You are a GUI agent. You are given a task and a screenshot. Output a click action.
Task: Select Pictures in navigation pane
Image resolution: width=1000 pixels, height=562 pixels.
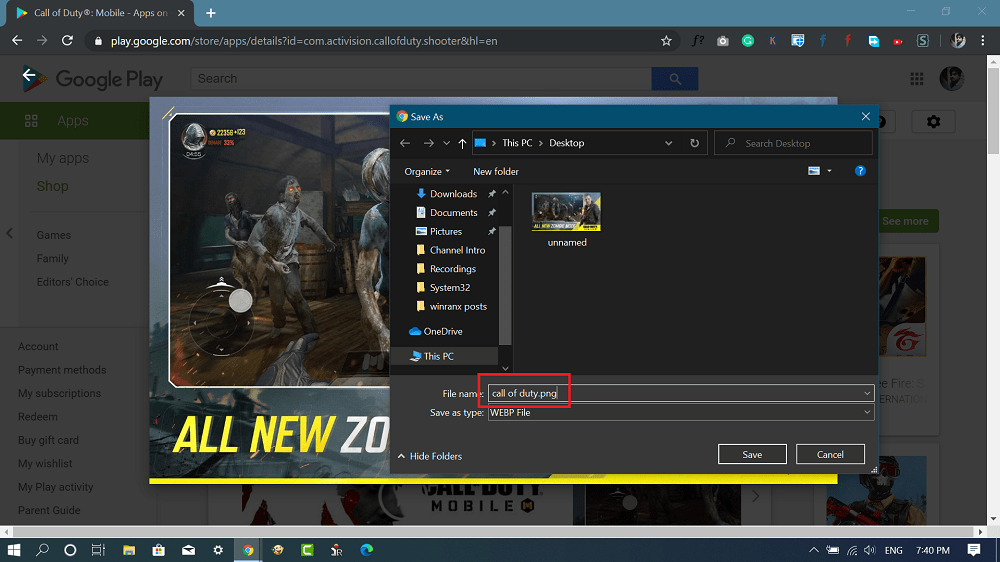click(445, 231)
